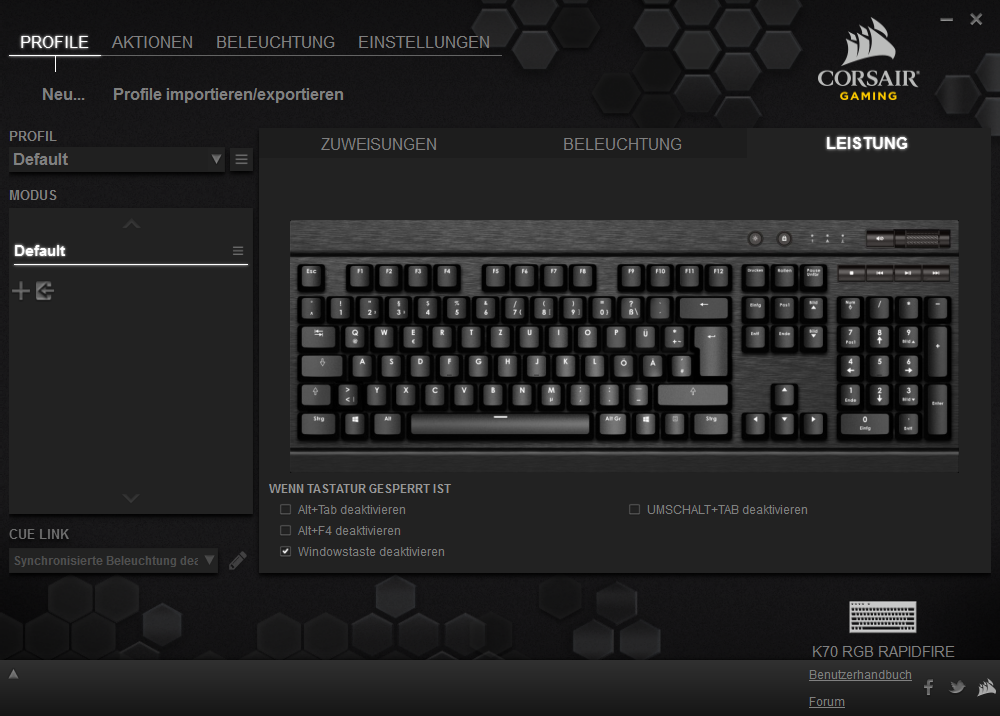The width and height of the screenshot is (1000, 716).
Task: Open the EINSTELLUNGEN menu tab
Action: pos(424,42)
